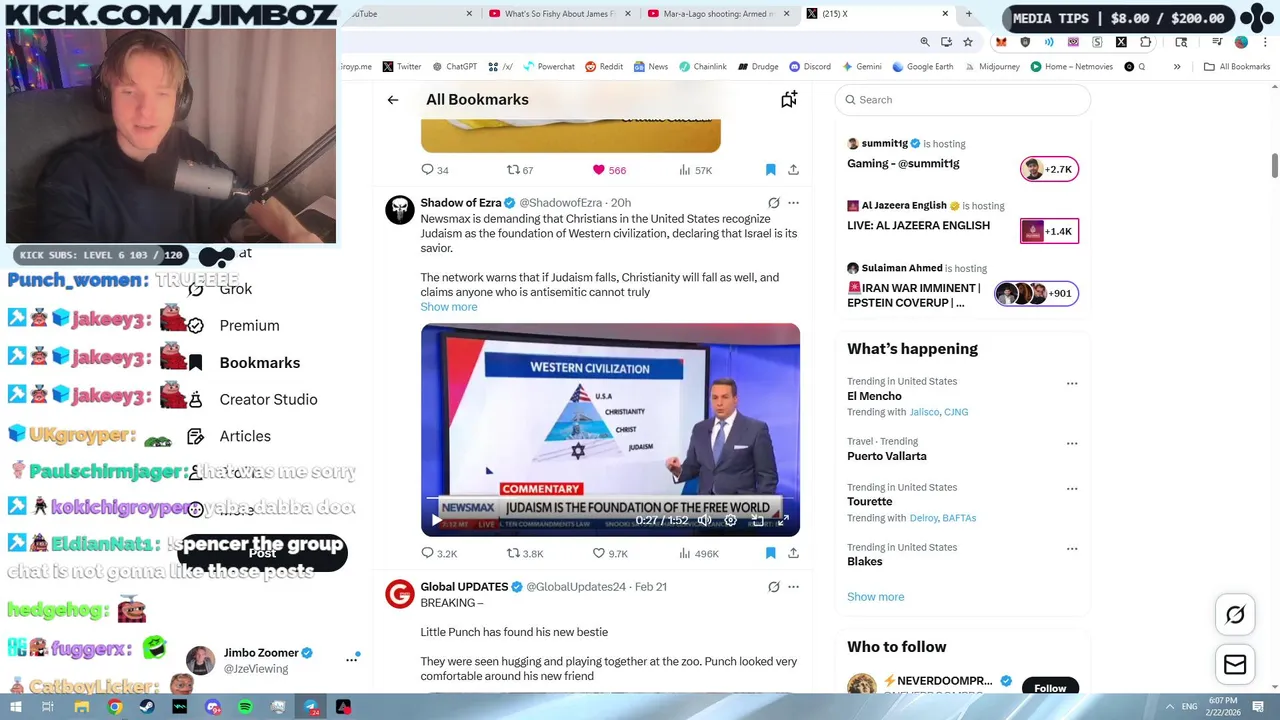Open the Shadow of Ezra profile name
Image resolution: width=1280 pixels, height=720 pixels.
pyautogui.click(x=461, y=203)
